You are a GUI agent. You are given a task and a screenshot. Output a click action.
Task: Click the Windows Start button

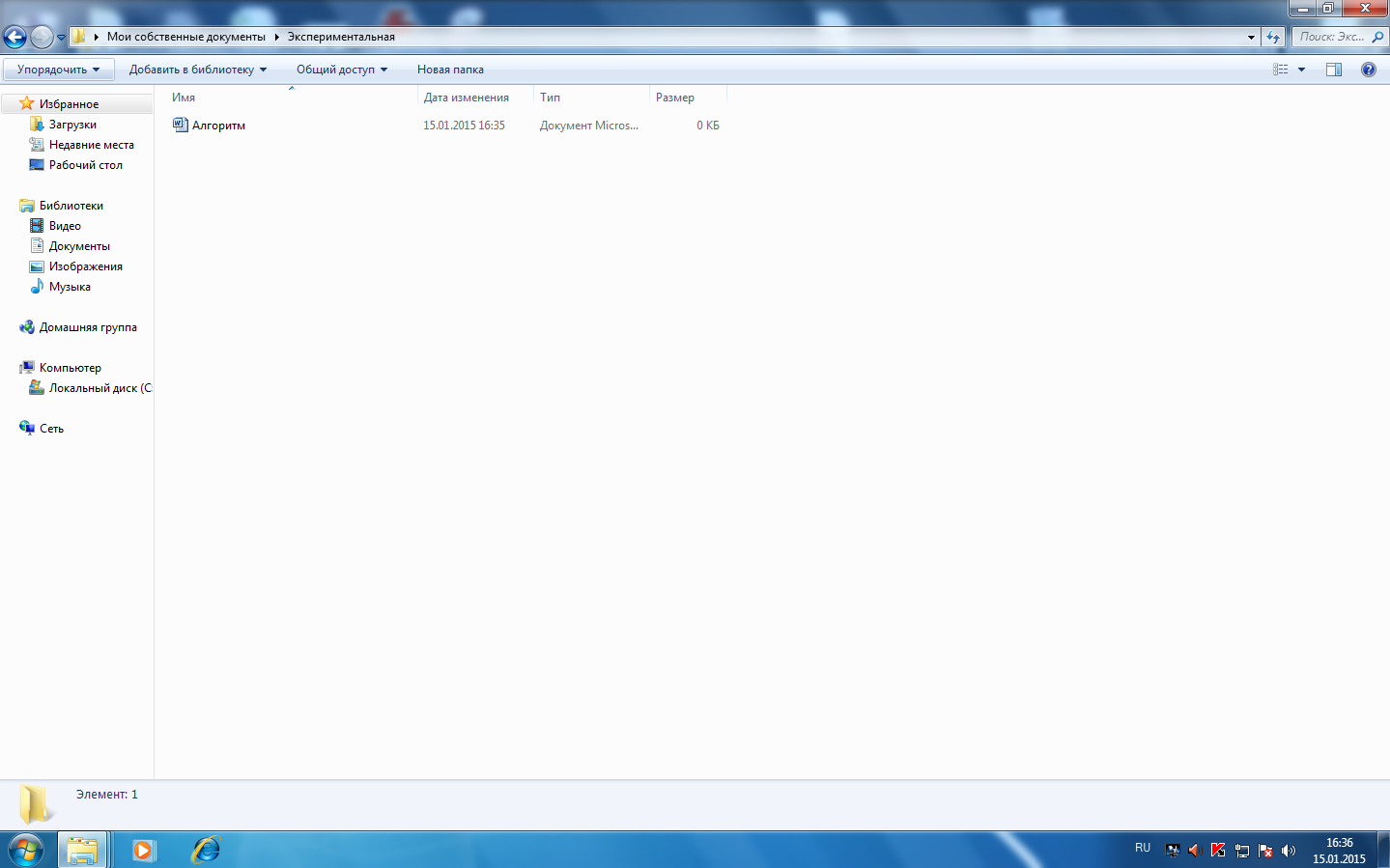26,850
